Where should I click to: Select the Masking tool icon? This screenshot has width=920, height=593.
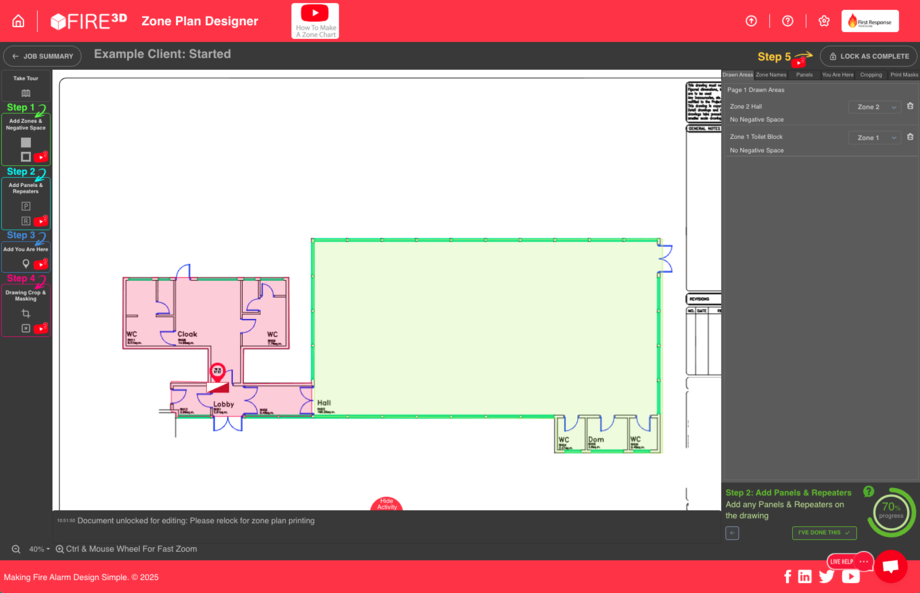pyautogui.click(x=26, y=328)
